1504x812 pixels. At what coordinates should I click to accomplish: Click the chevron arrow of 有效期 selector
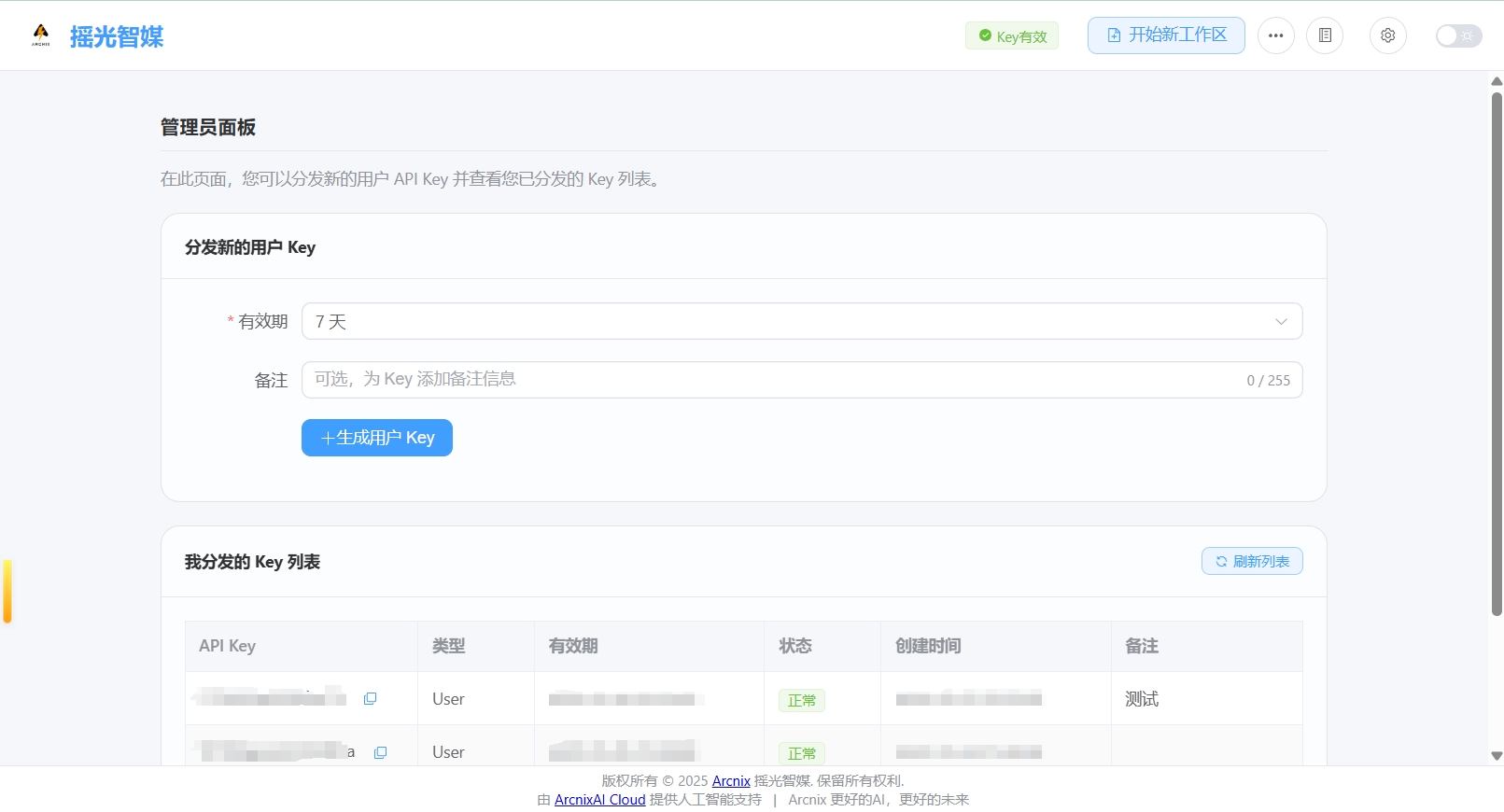[x=1281, y=321]
